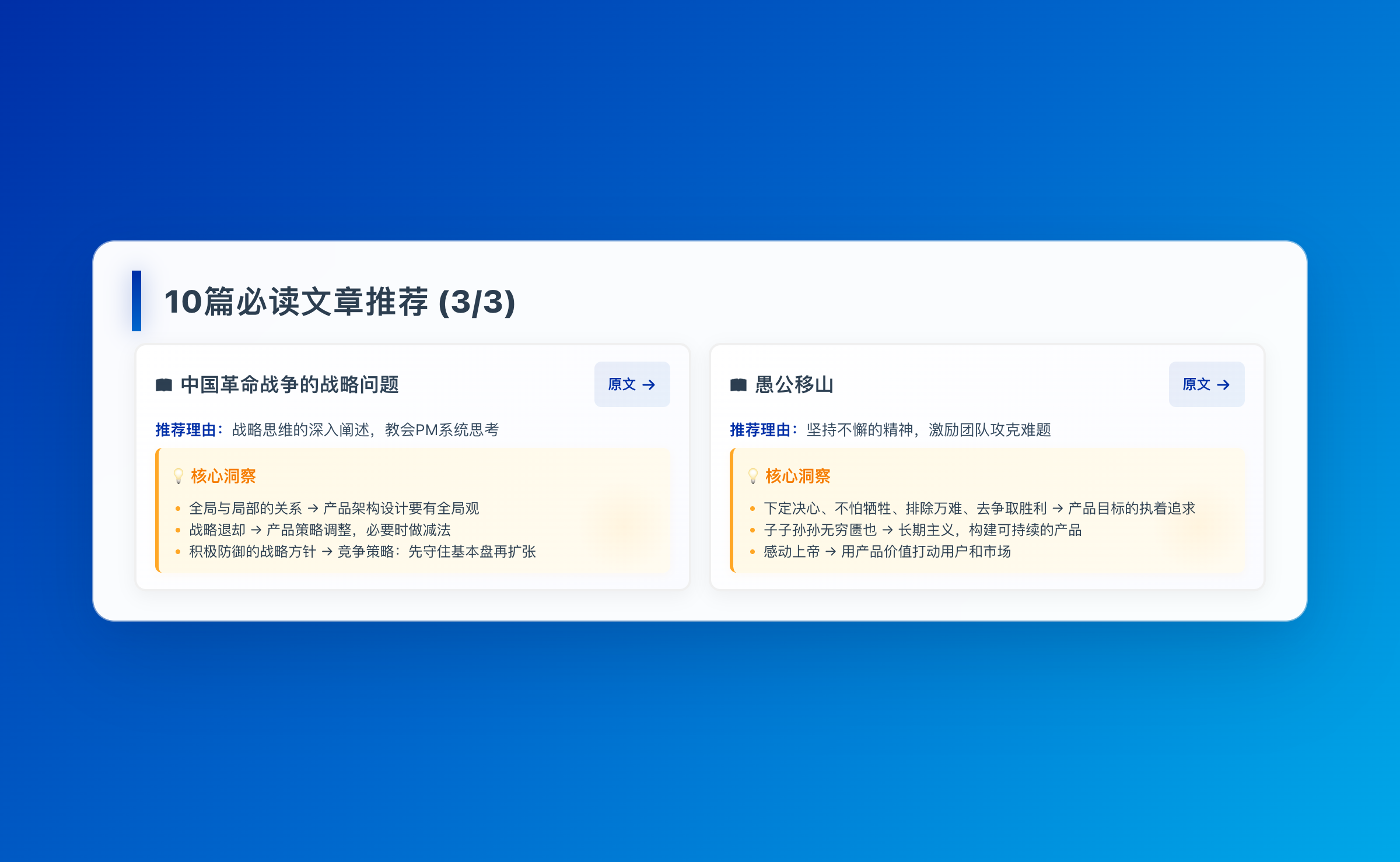
Task: Click the blue accent bar beside slide title
Action: (136, 301)
